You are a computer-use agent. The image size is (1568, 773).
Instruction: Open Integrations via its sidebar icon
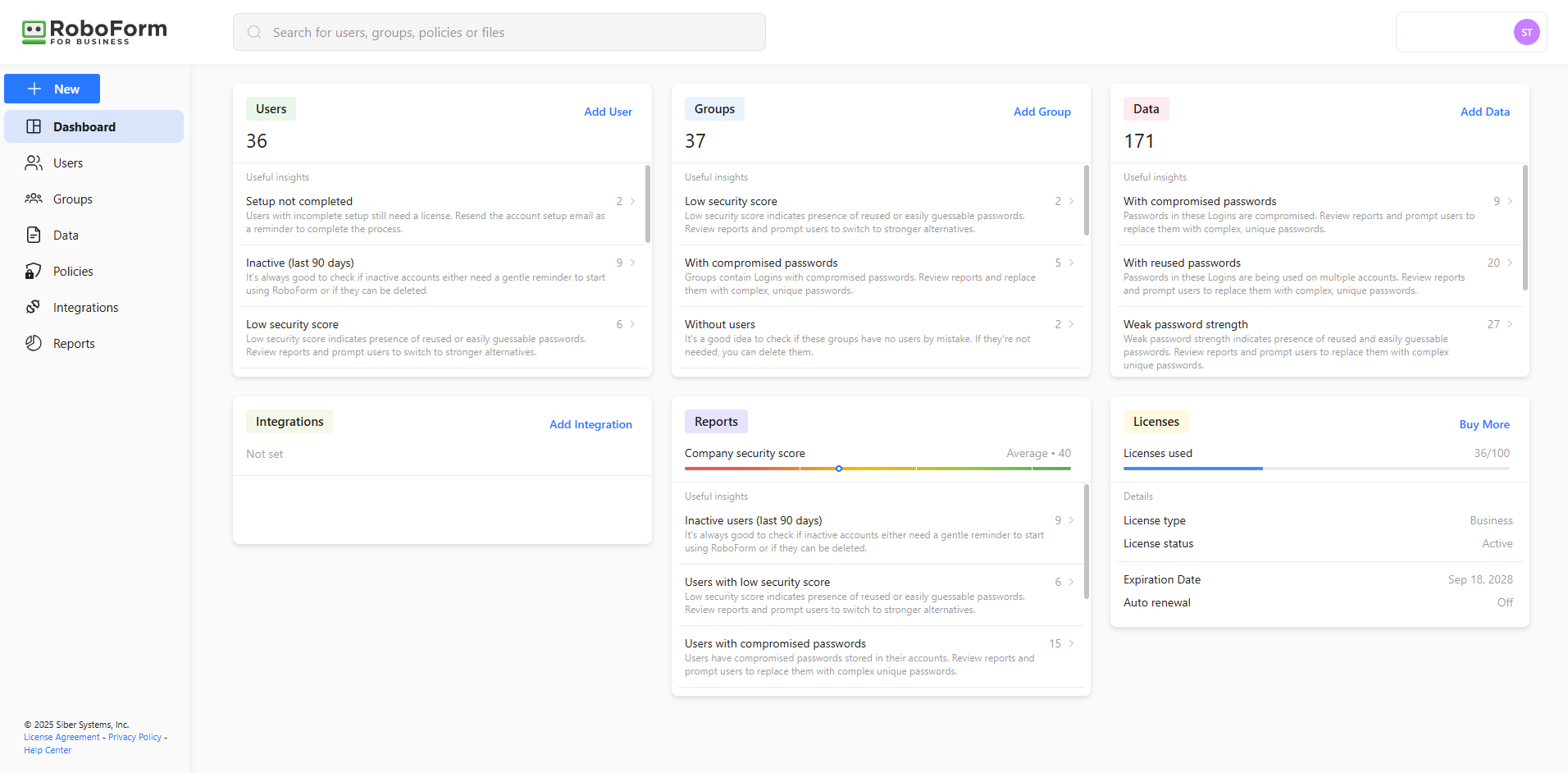click(x=34, y=307)
